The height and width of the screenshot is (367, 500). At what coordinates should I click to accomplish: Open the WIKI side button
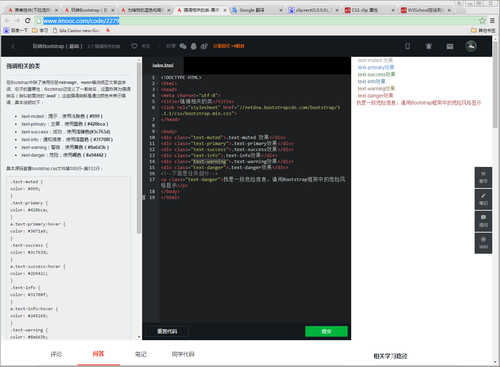pyautogui.click(x=483, y=243)
